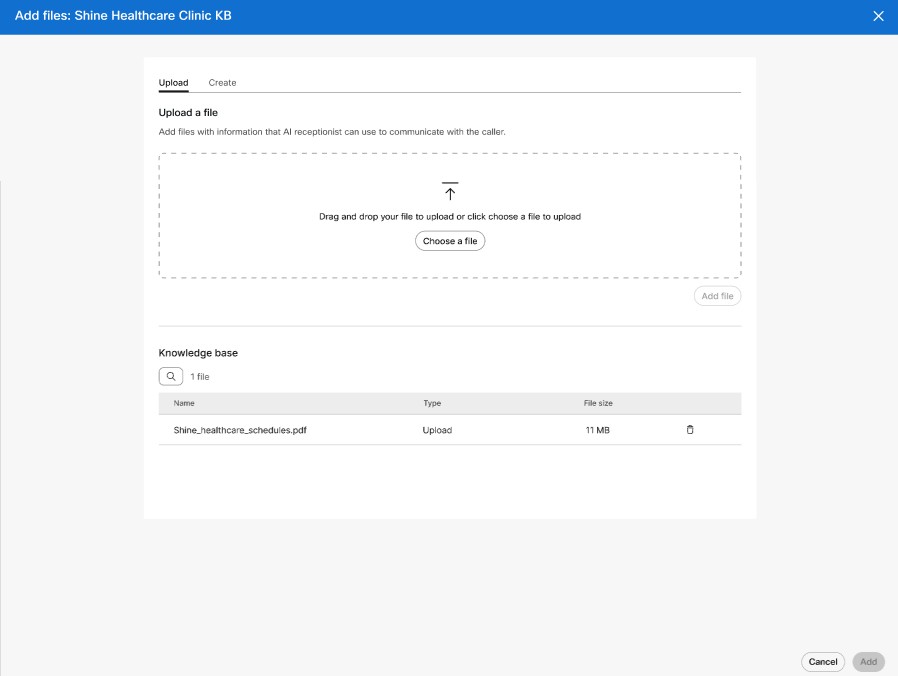This screenshot has width=898, height=676.
Task: Select the Shine_healthcare_schedules.pdf file name
Action: coord(240,430)
